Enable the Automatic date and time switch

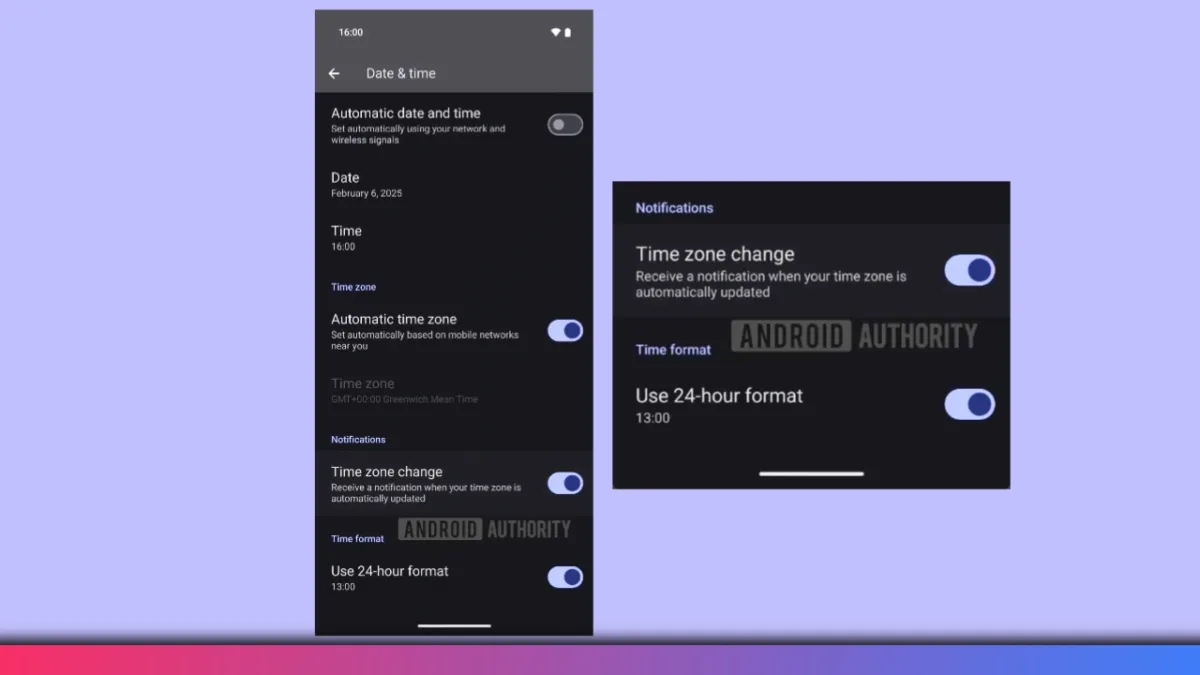point(565,125)
